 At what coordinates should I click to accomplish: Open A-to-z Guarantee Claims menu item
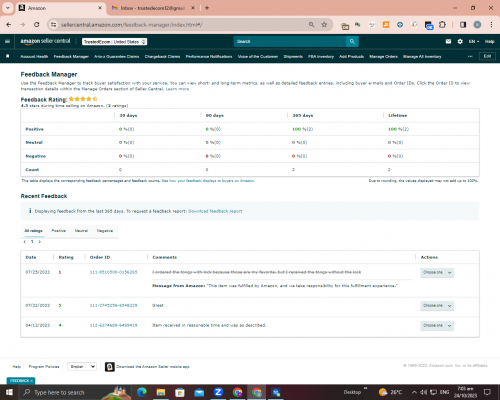coord(117,56)
